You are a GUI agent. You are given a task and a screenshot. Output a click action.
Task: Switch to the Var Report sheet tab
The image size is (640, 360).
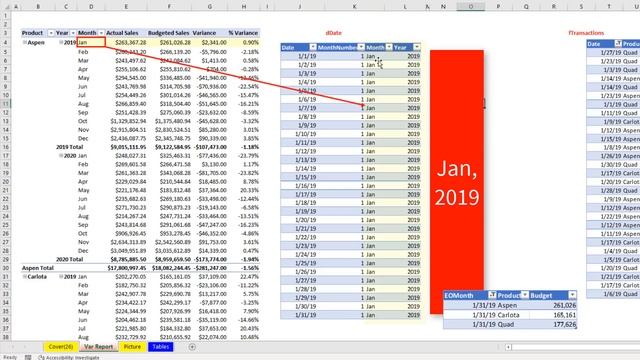tap(98, 347)
